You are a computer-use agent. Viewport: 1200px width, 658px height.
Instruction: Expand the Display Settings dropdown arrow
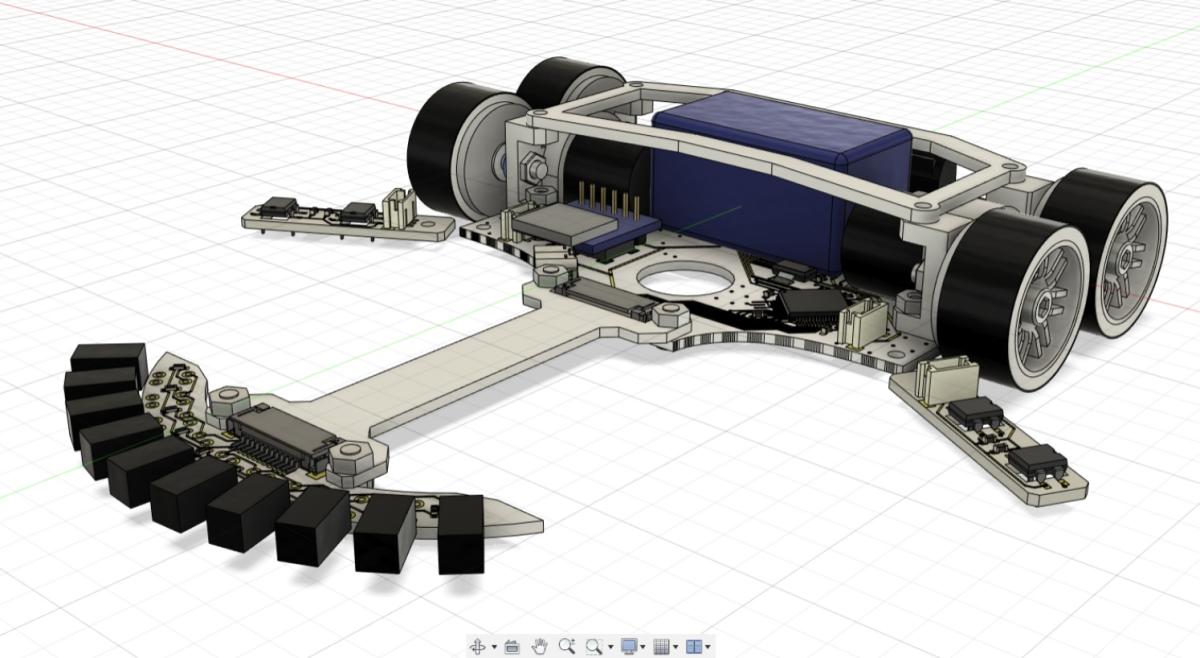tap(644, 647)
